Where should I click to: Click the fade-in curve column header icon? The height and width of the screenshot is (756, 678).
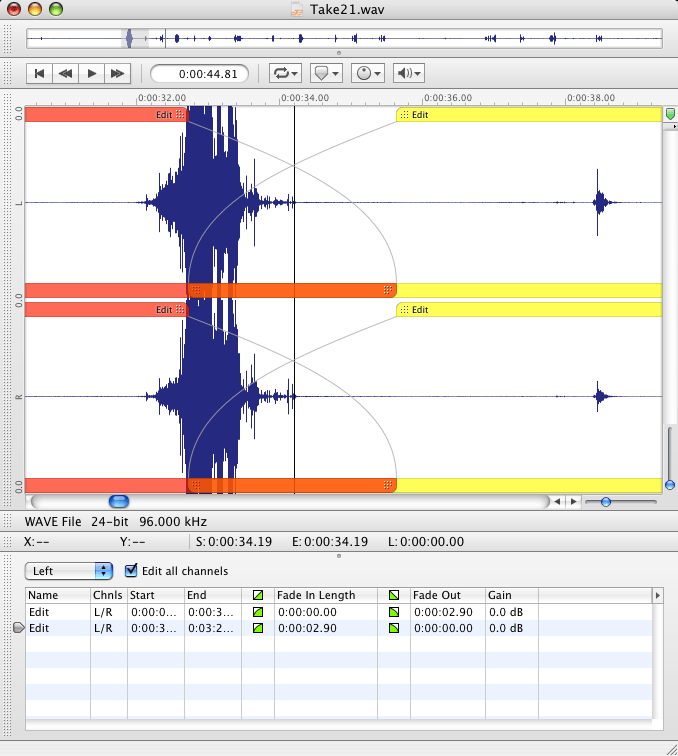point(257,595)
